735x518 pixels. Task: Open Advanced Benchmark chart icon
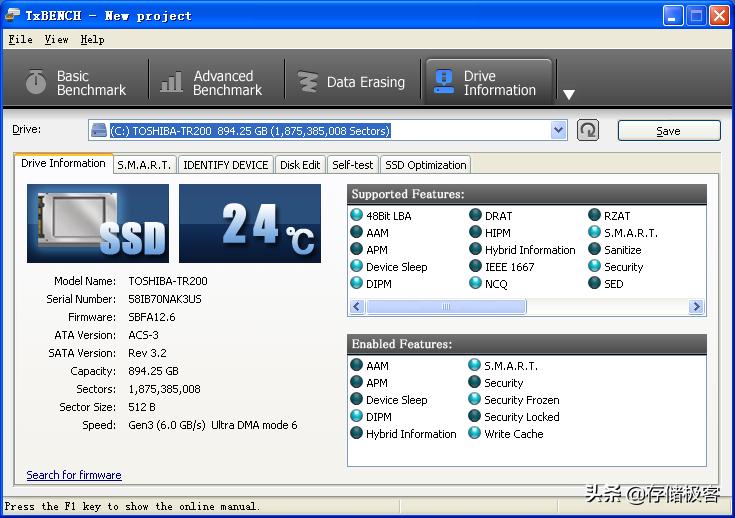pyautogui.click(x=172, y=83)
